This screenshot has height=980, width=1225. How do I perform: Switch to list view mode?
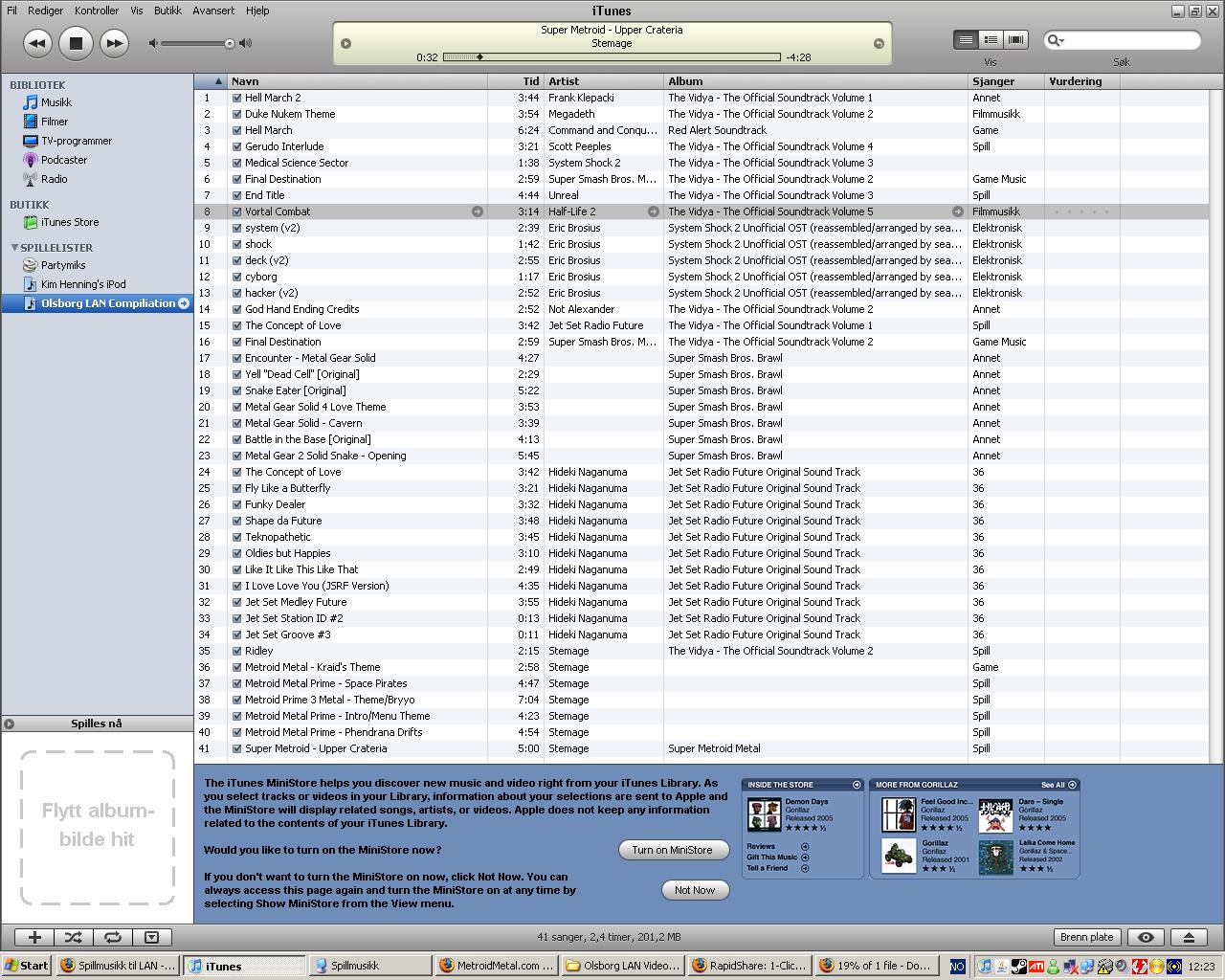966,39
